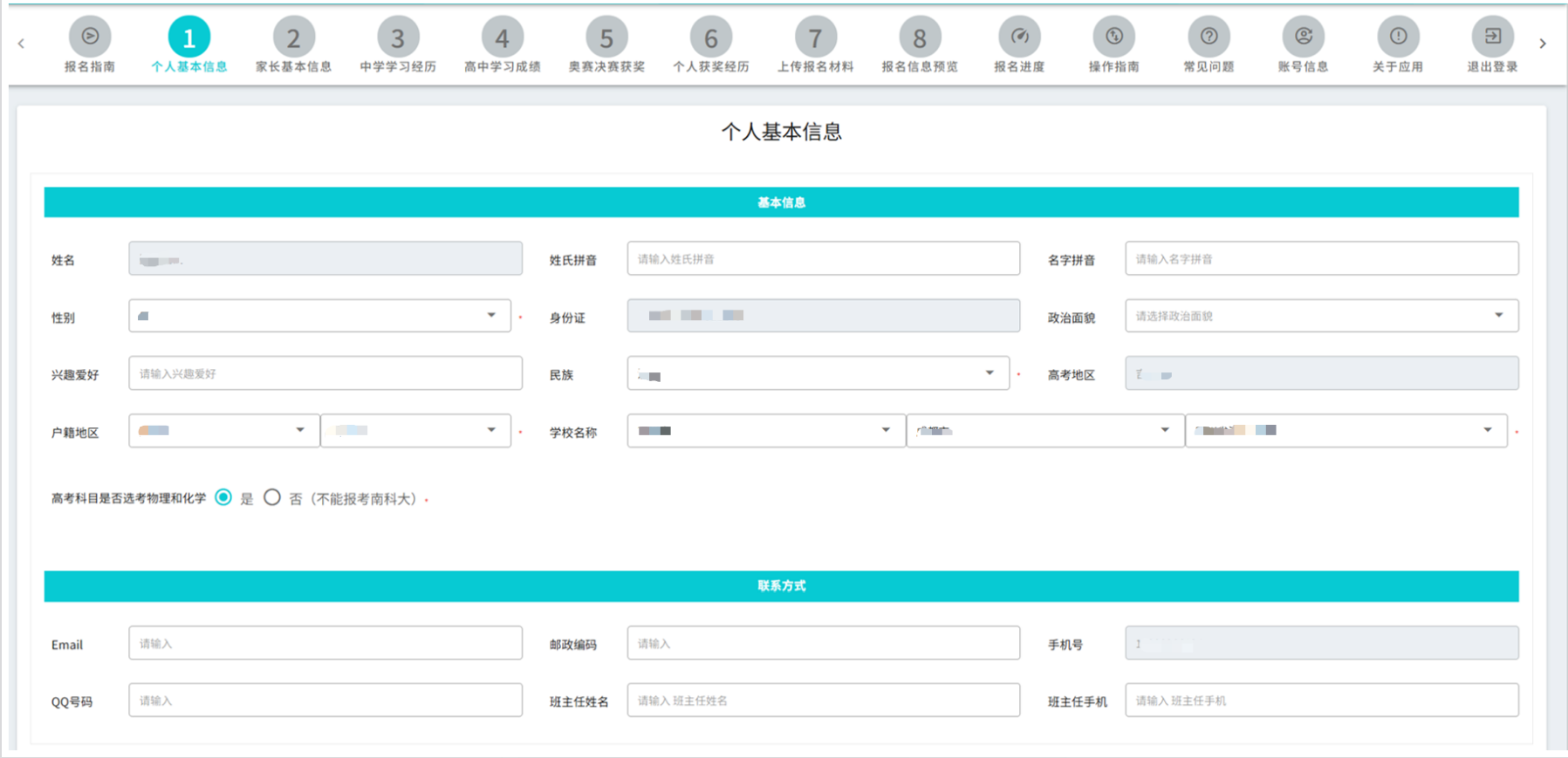1568x758 pixels.
Task: Open the 操作指南 icon
Action: coord(1114,37)
